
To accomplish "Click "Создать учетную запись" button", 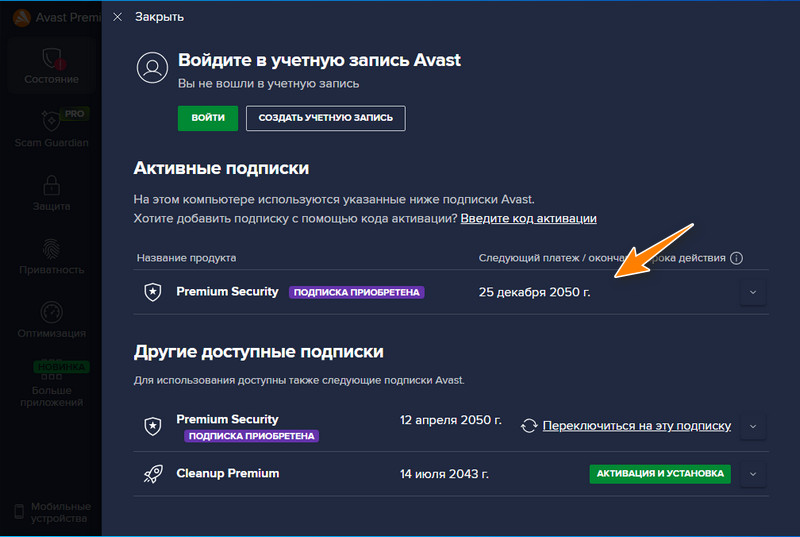I will tap(326, 118).
